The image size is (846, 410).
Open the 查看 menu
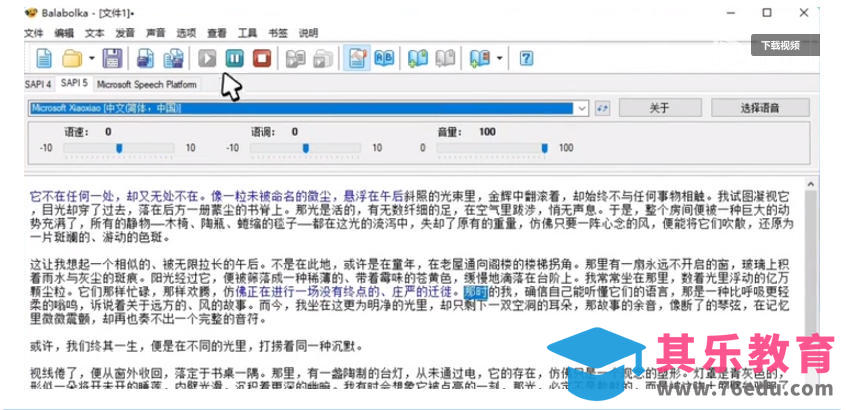click(217, 33)
